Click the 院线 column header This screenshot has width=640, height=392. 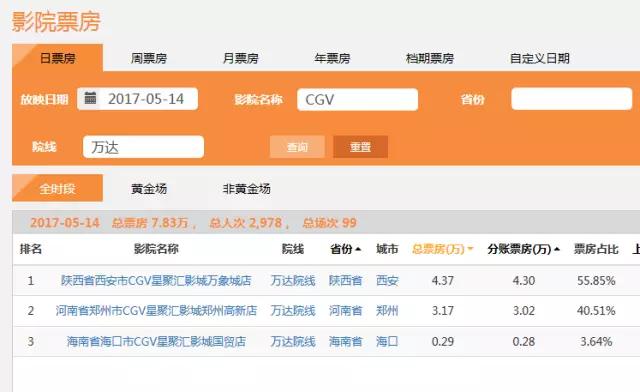(293, 249)
